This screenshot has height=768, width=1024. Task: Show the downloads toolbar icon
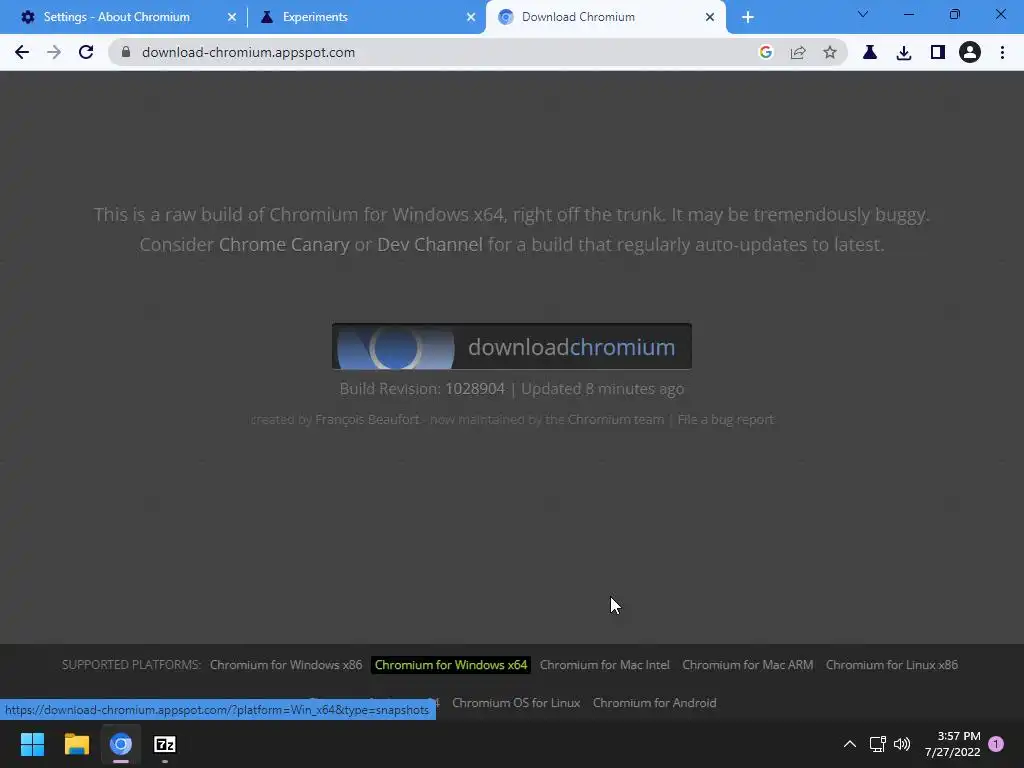[903, 52]
